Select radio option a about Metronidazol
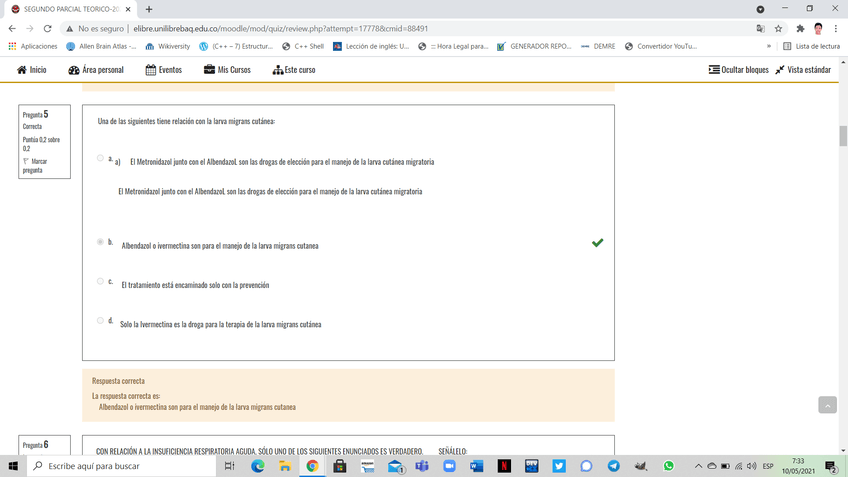The height and width of the screenshot is (477, 848). click(100, 158)
